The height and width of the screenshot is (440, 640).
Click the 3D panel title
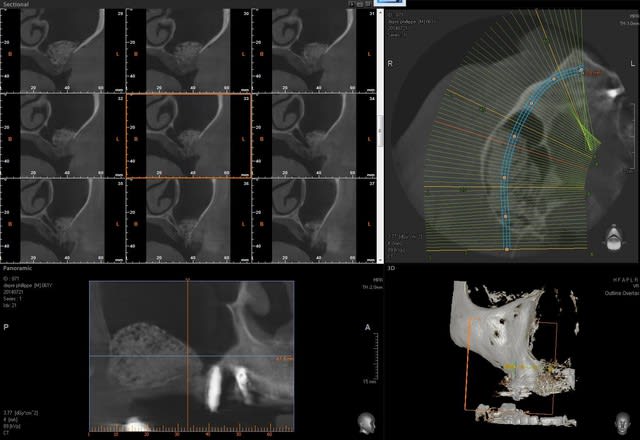[391, 268]
